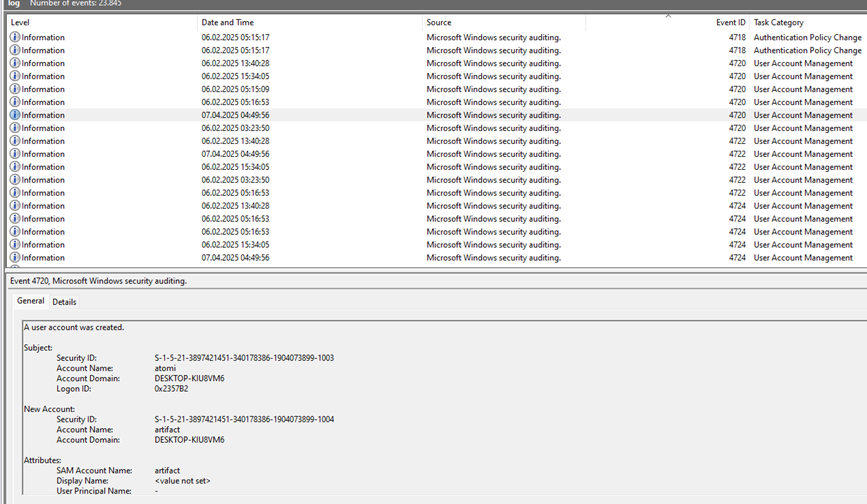Click info icon of 4722 event at 15:34:05
This screenshot has width=867, height=504.
(15, 167)
